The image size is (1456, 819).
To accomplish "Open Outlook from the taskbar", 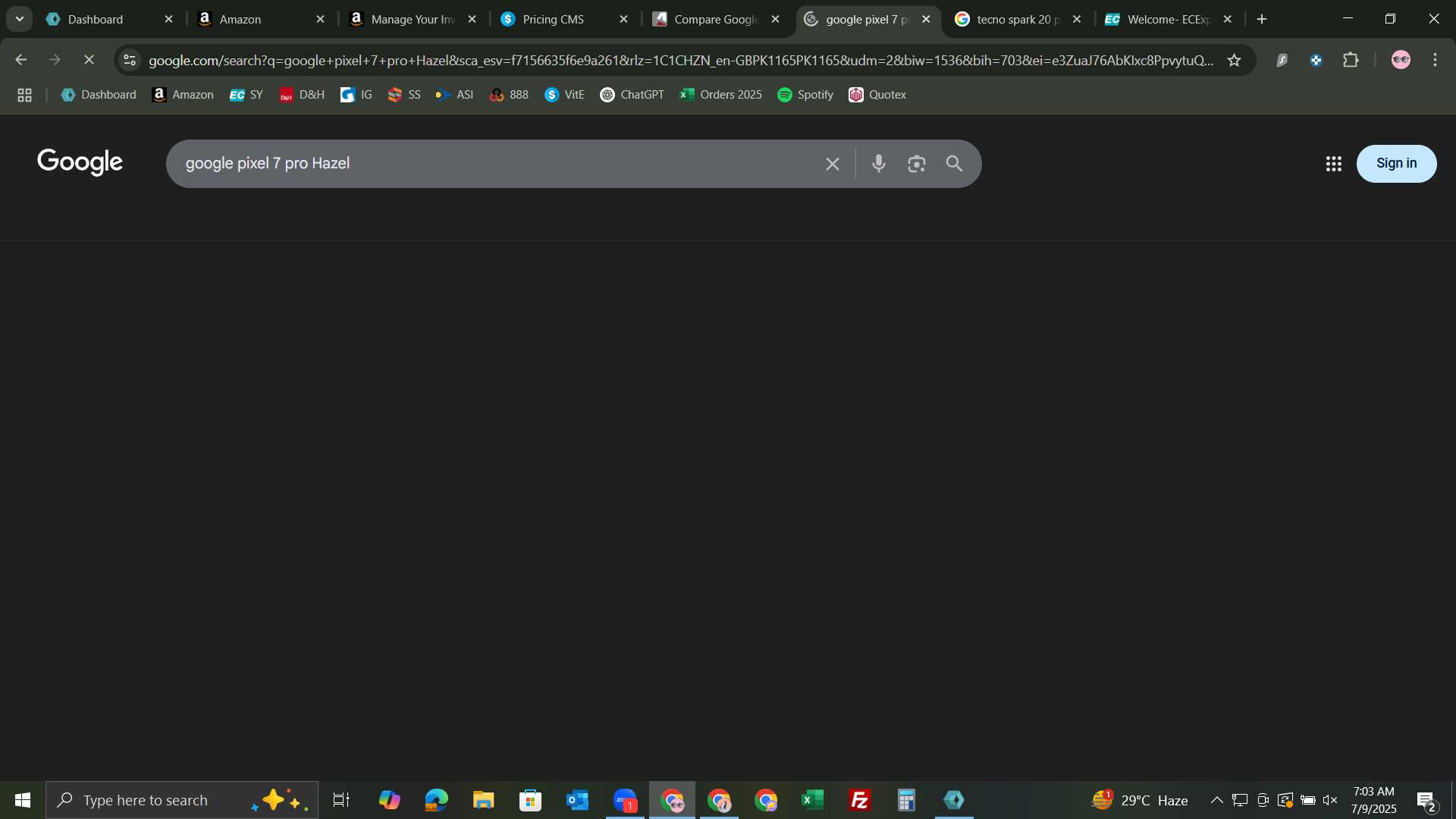I will pyautogui.click(x=578, y=800).
